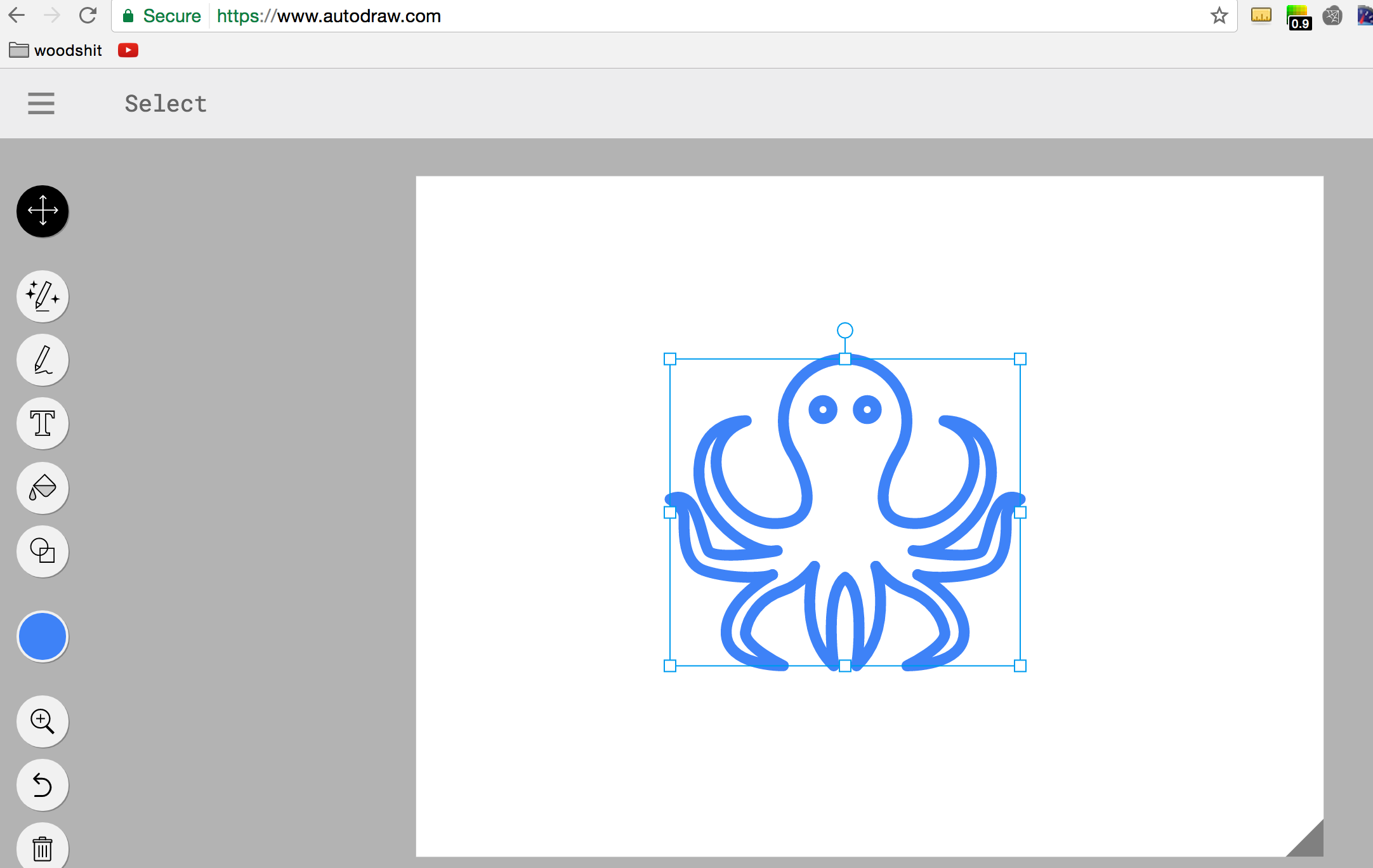The width and height of the screenshot is (1373, 868).
Task: Click the address bar URL
Action: pos(329,16)
